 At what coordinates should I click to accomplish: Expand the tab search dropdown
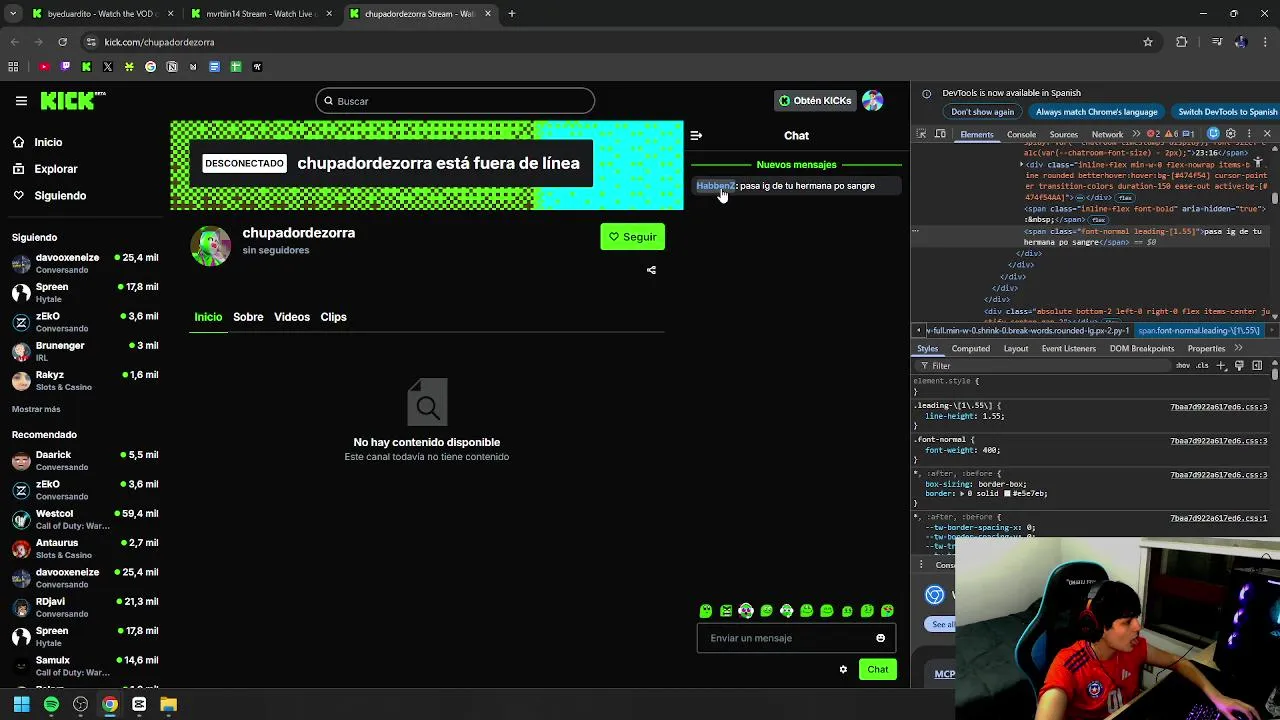13,14
